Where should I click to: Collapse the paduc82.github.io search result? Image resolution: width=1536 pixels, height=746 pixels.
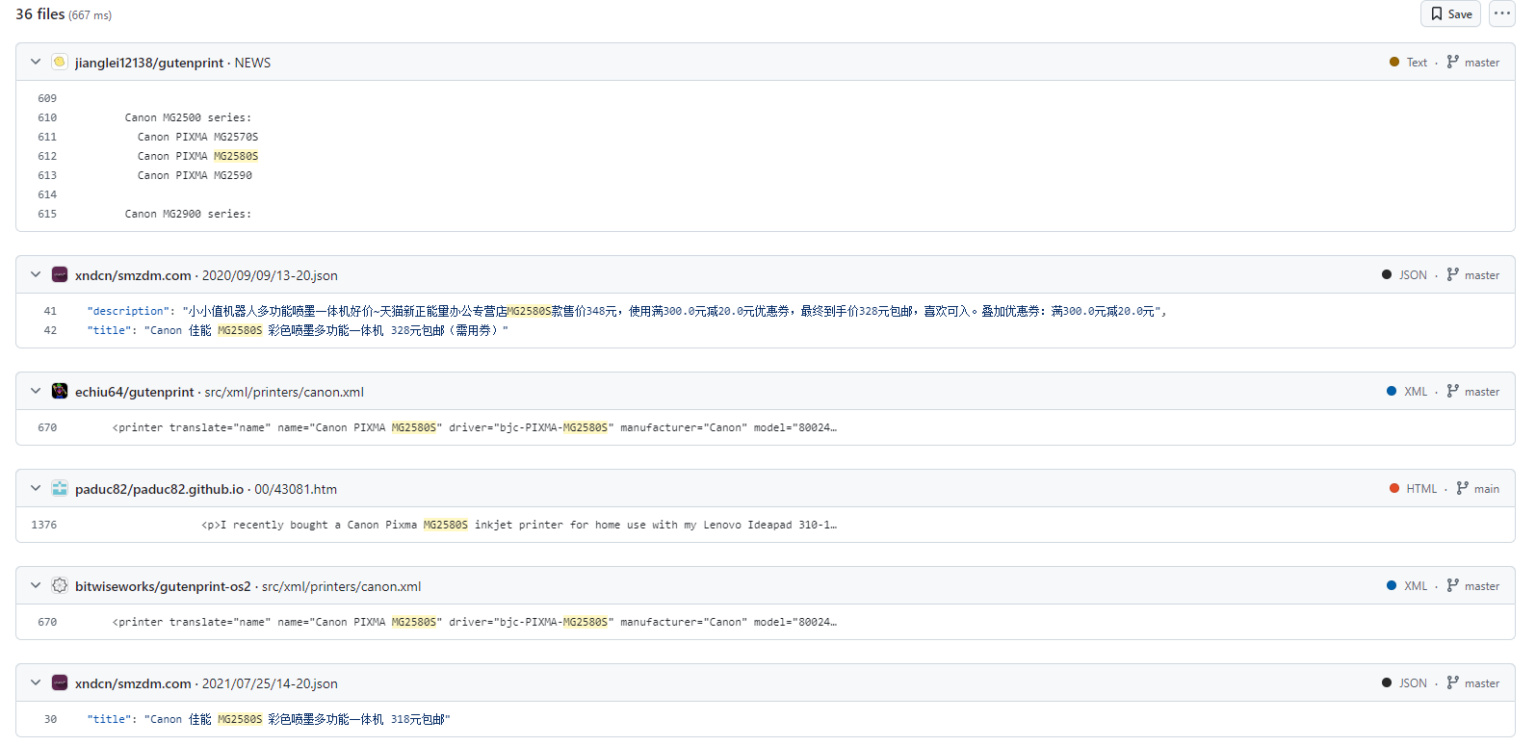[35, 489]
